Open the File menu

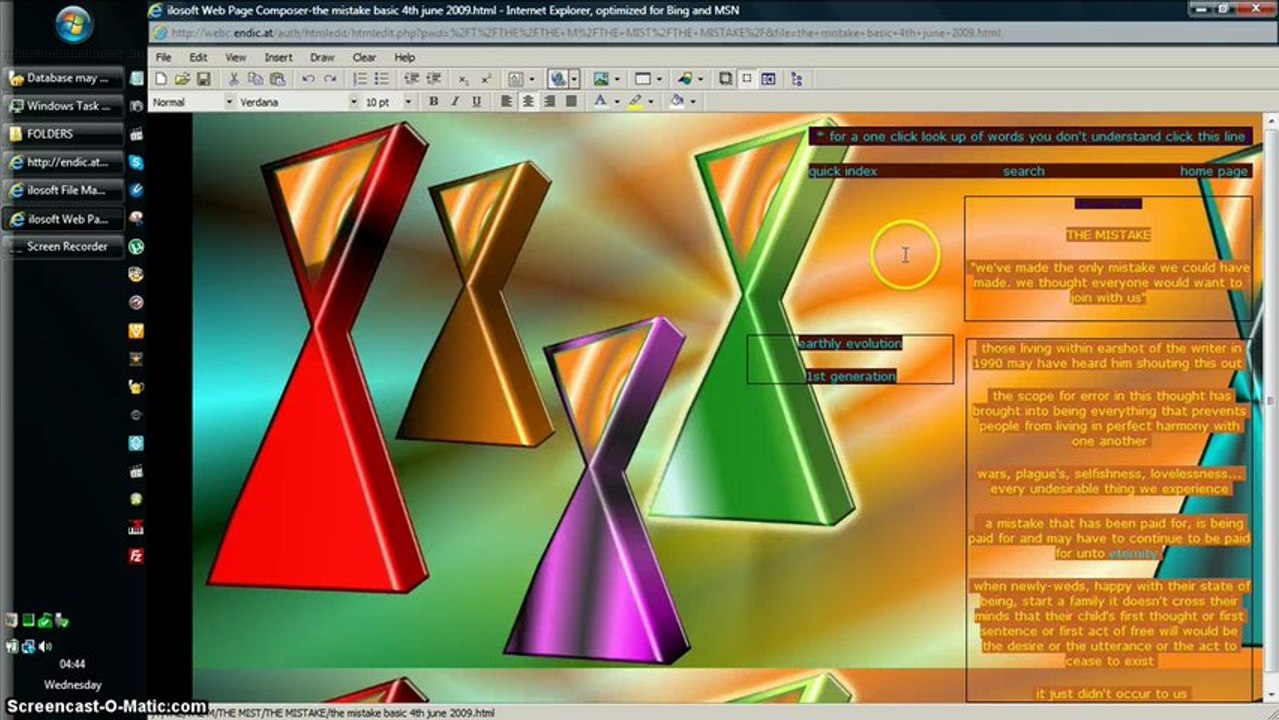[x=163, y=57]
